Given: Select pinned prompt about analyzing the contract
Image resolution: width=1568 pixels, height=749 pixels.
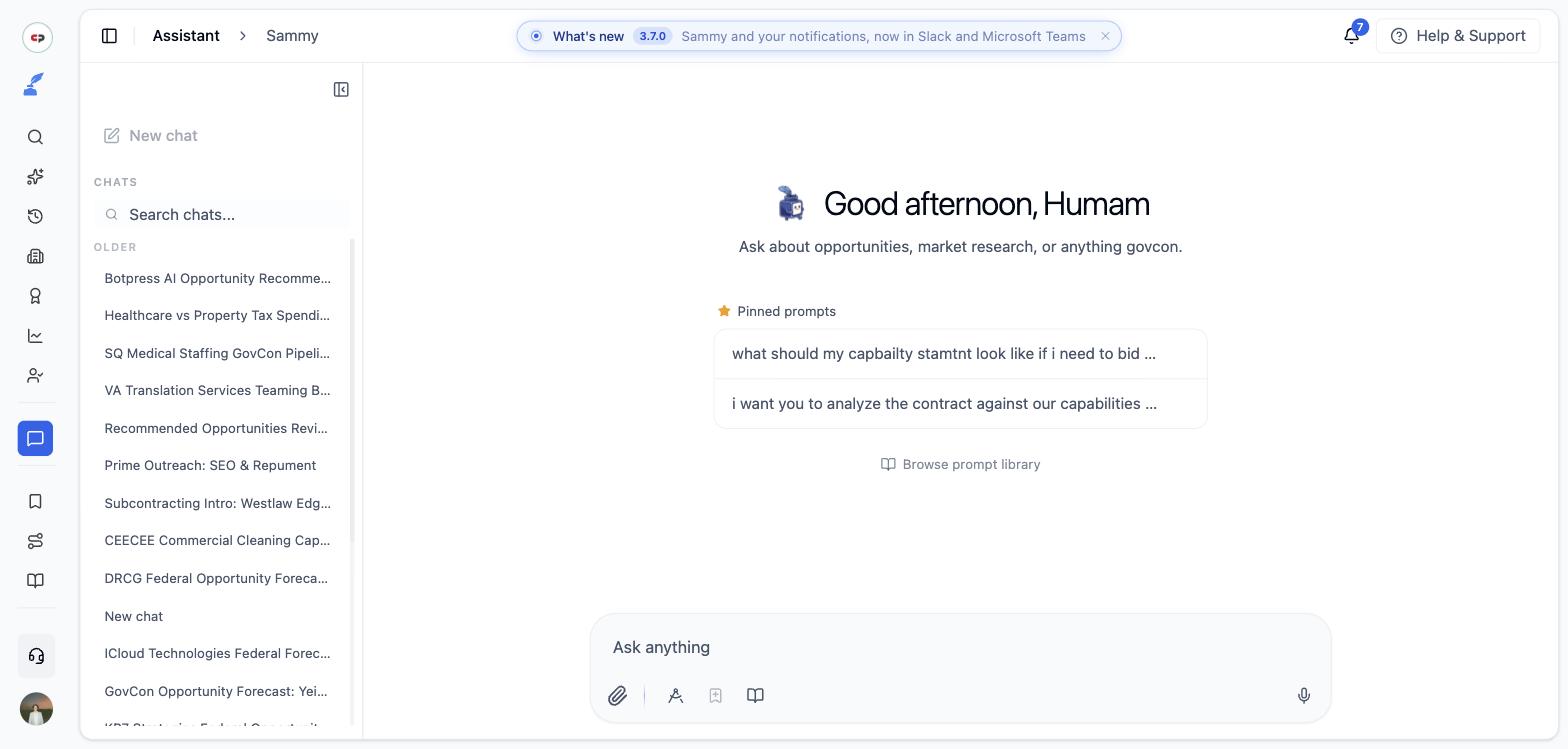Looking at the screenshot, I should pyautogui.click(x=960, y=404).
